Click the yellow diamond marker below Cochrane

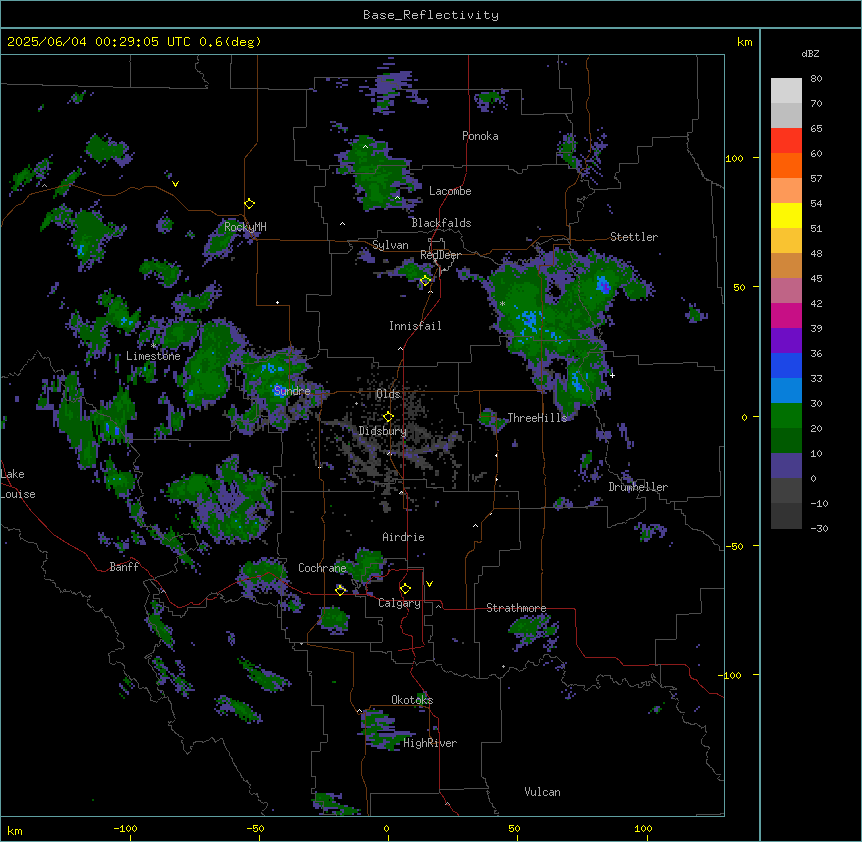pos(340,590)
